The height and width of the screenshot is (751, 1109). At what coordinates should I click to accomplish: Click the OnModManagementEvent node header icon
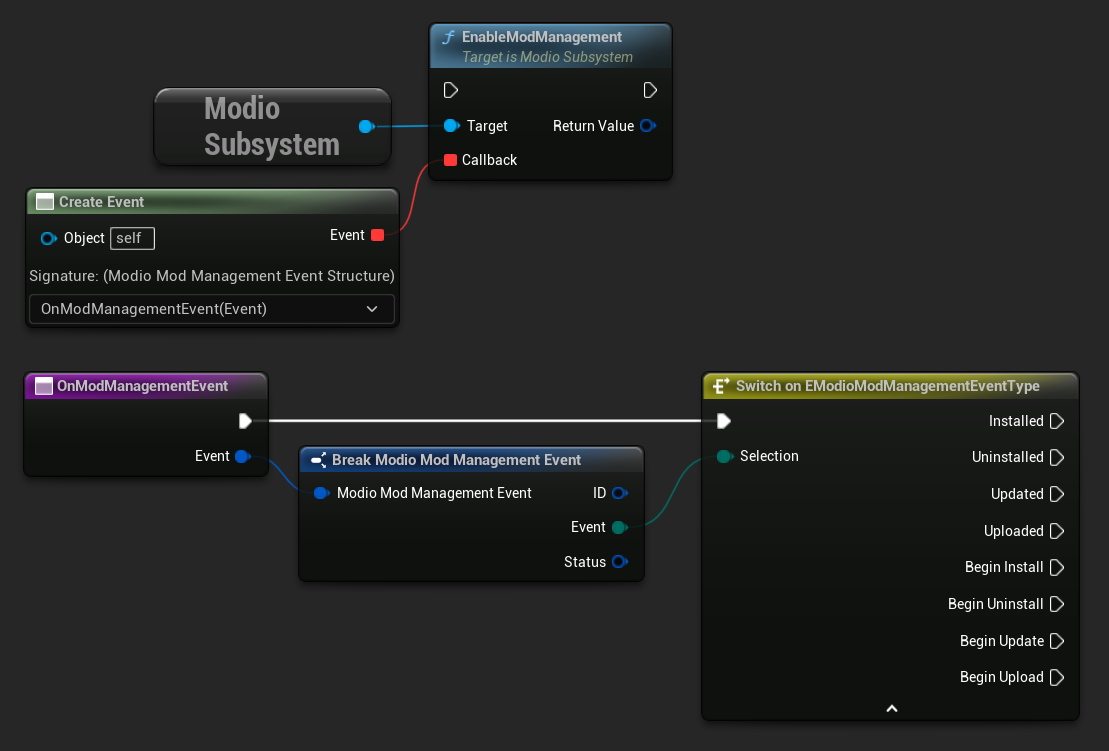click(44, 386)
